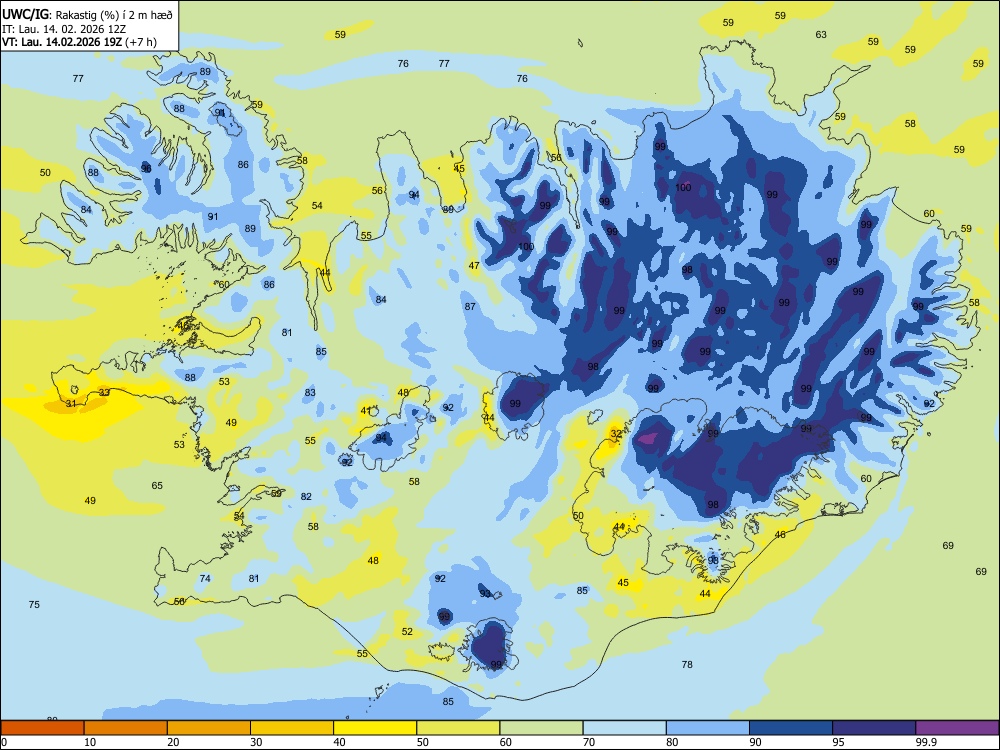
Task: Click the medium blue 80–90 legend swatch
Action: (x=708, y=728)
